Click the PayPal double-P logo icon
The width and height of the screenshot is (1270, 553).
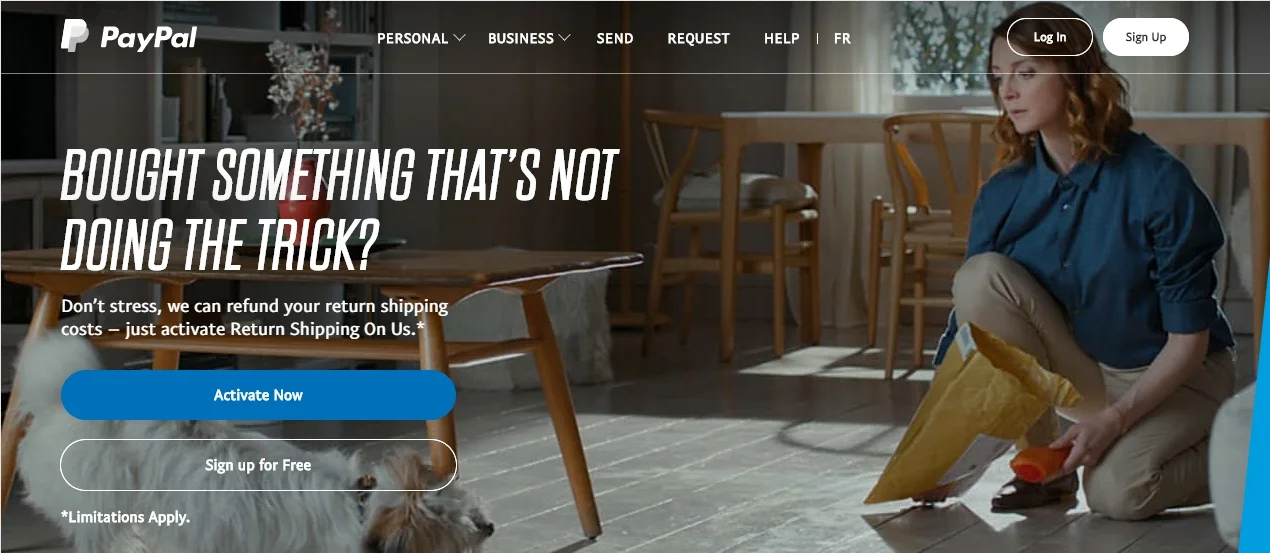coord(74,35)
